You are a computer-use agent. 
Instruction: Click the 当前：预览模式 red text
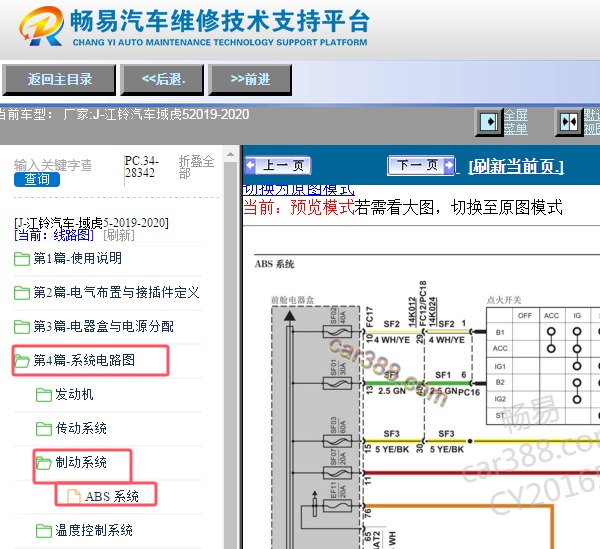[x=299, y=207]
